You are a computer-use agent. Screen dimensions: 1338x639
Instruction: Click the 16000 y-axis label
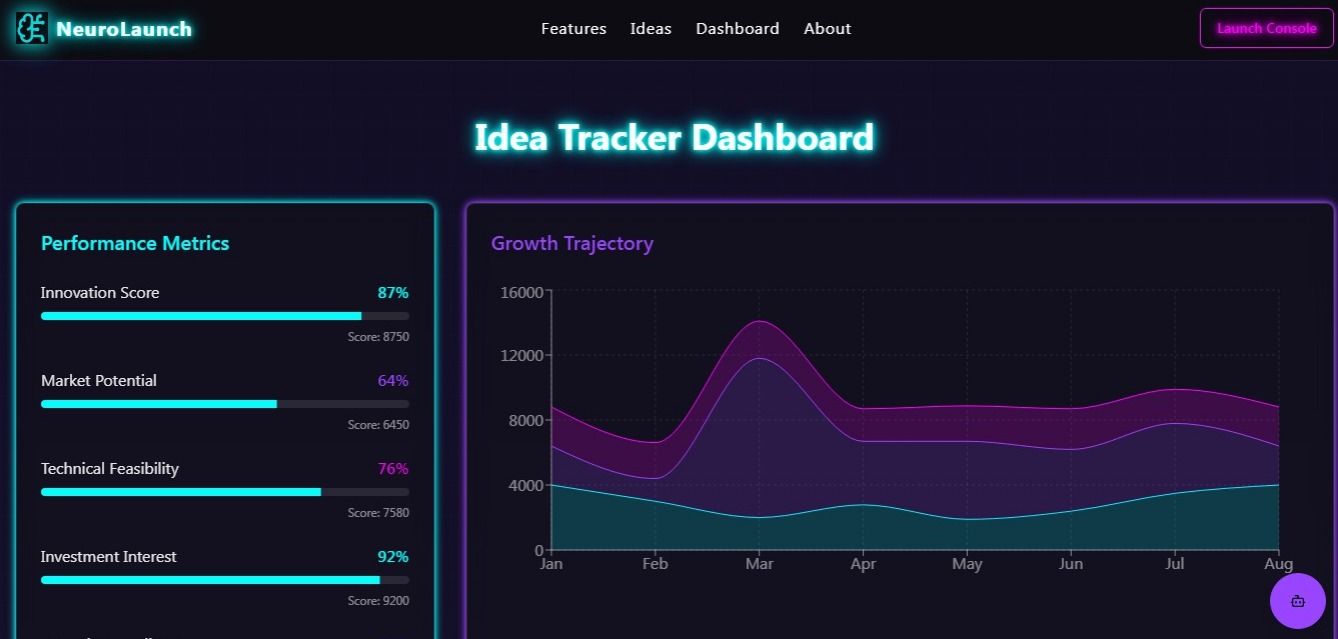point(522,292)
